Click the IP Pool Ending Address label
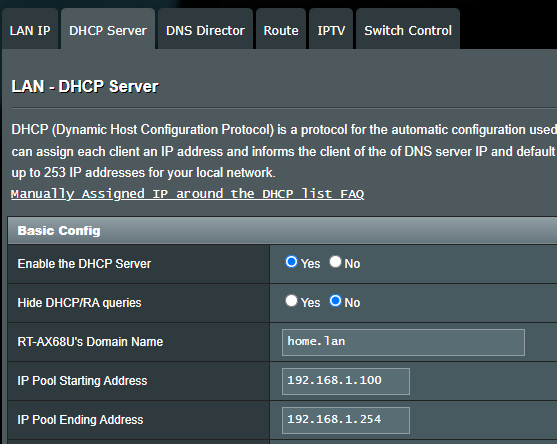557x444 pixels. (80, 420)
